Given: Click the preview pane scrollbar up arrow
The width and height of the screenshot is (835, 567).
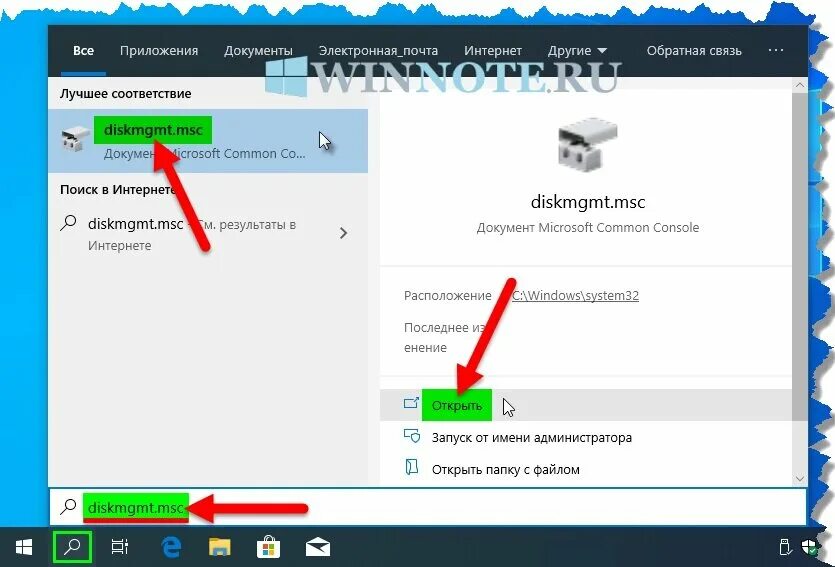Looking at the screenshot, I should coord(799,85).
